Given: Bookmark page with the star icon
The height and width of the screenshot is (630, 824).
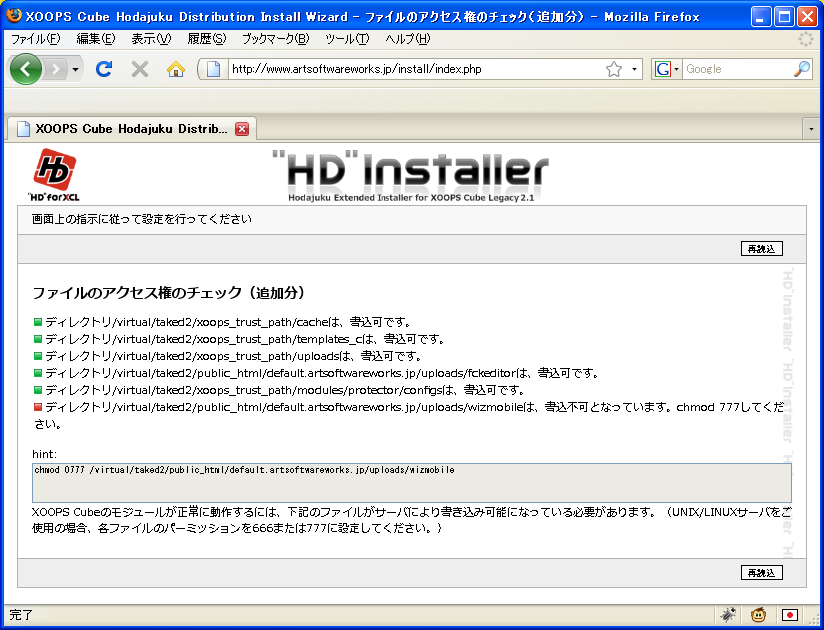Looking at the screenshot, I should (614, 69).
